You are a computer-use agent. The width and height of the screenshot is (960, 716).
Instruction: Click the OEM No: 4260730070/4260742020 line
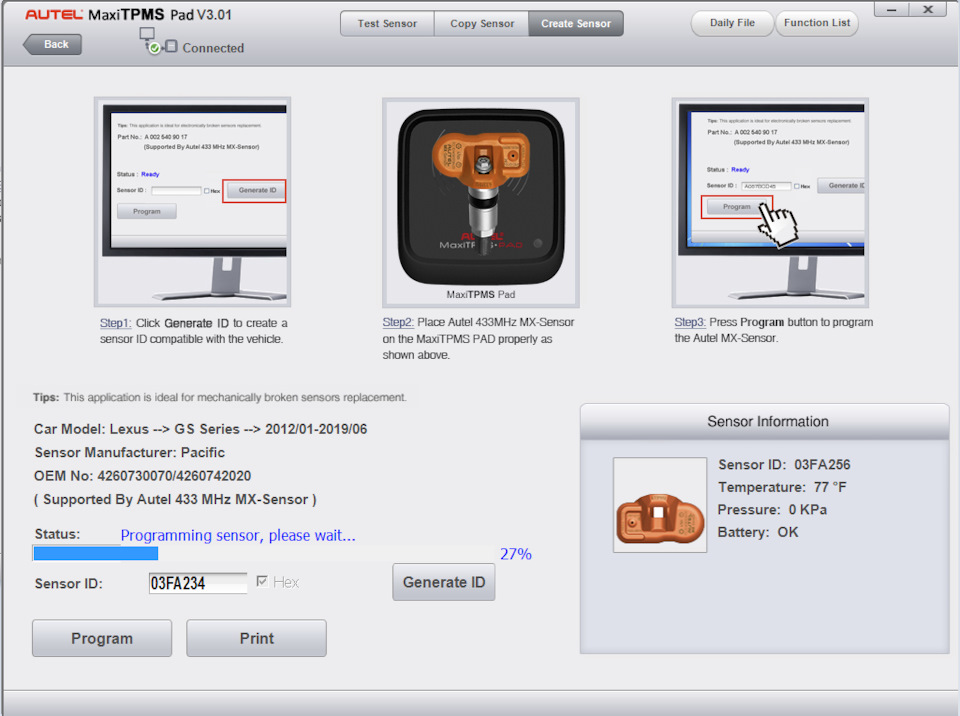143,476
